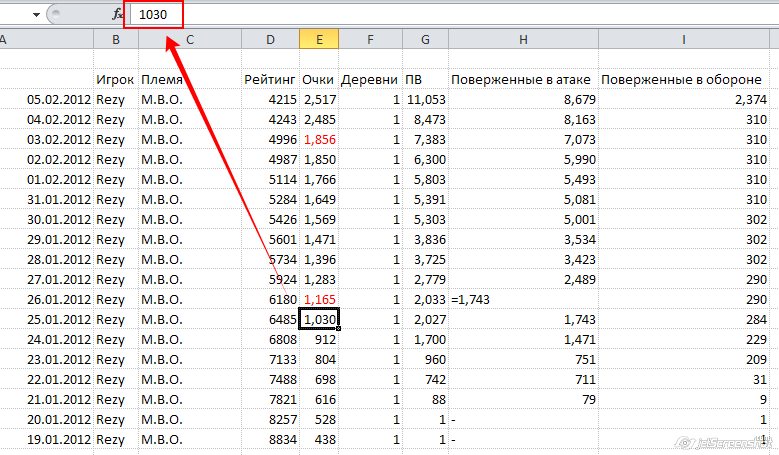Select points cell 2,517
Image resolution: width=779 pixels, height=455 pixels.
pos(319,99)
